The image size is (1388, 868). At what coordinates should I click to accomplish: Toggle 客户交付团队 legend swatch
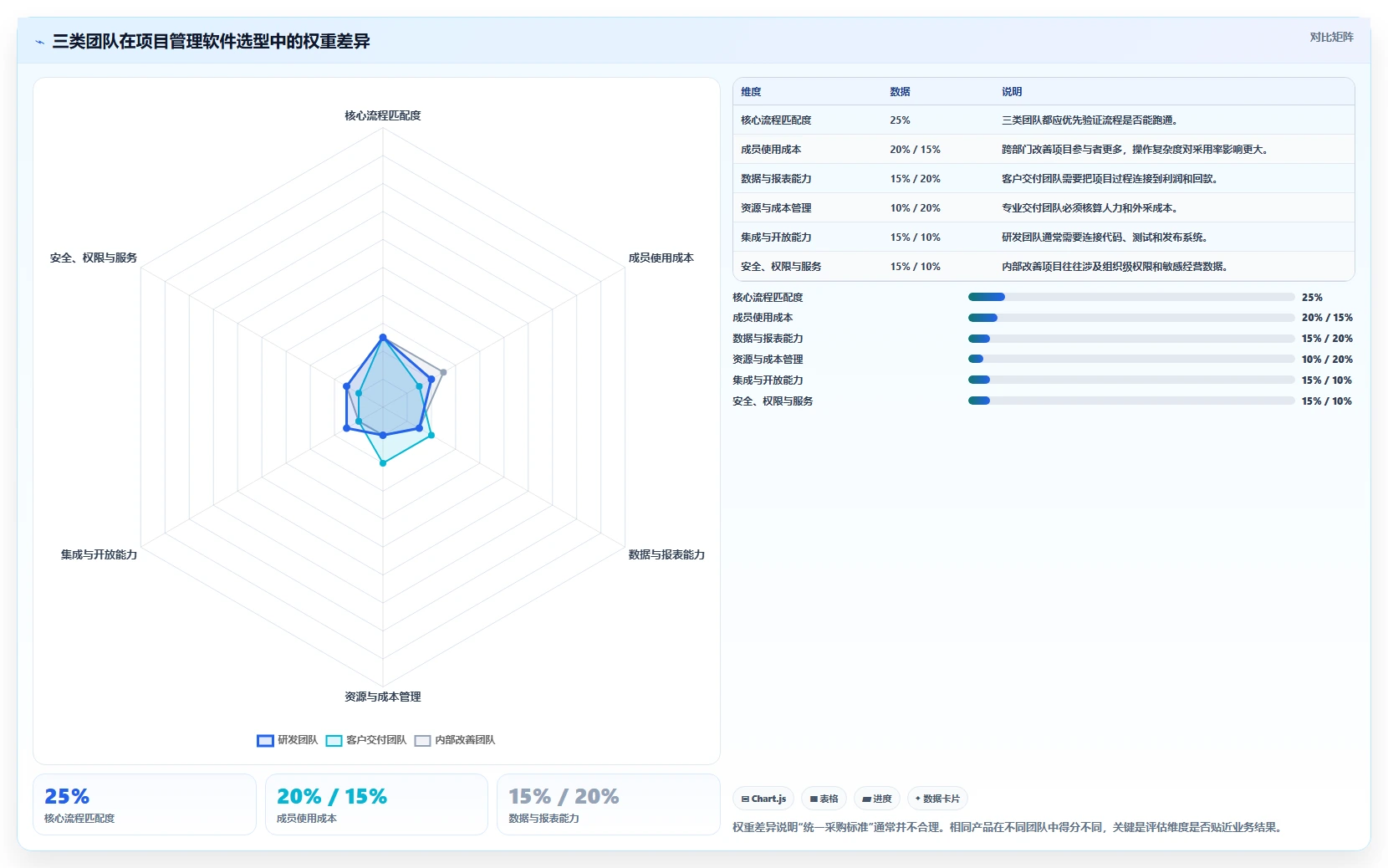334,740
